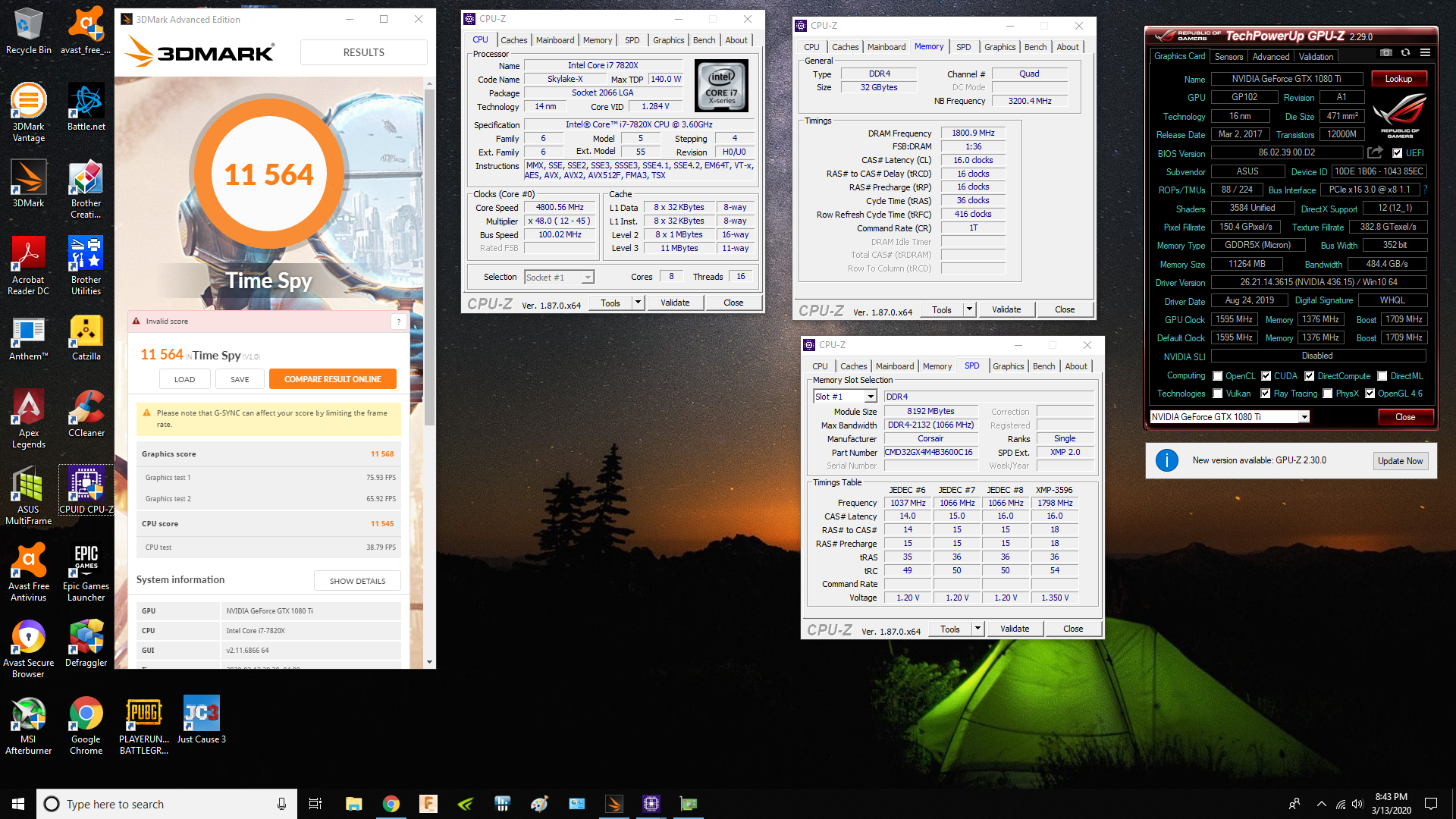Click 3DMark taskbar icon
The height and width of the screenshot is (819, 1456).
(x=614, y=804)
